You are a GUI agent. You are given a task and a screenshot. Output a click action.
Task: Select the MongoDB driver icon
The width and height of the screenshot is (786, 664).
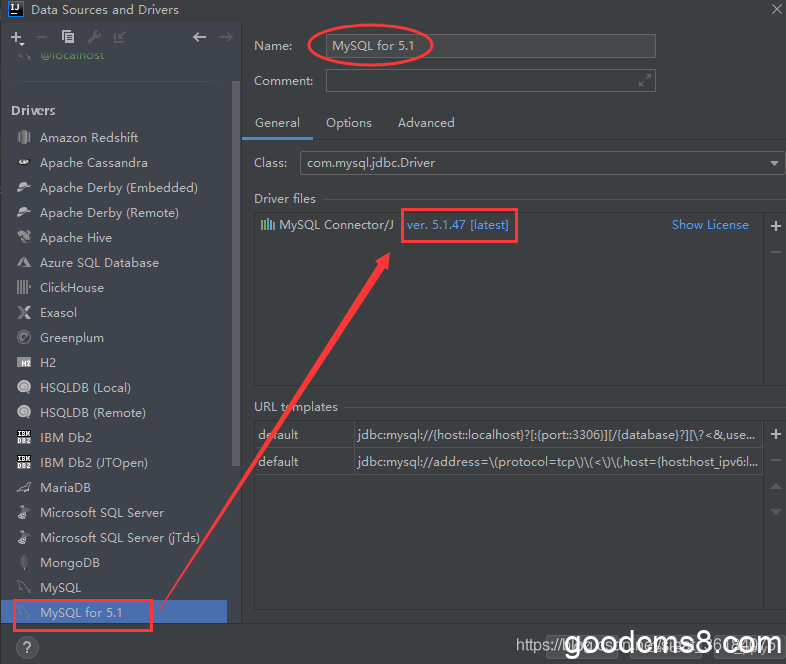[x=24, y=562]
